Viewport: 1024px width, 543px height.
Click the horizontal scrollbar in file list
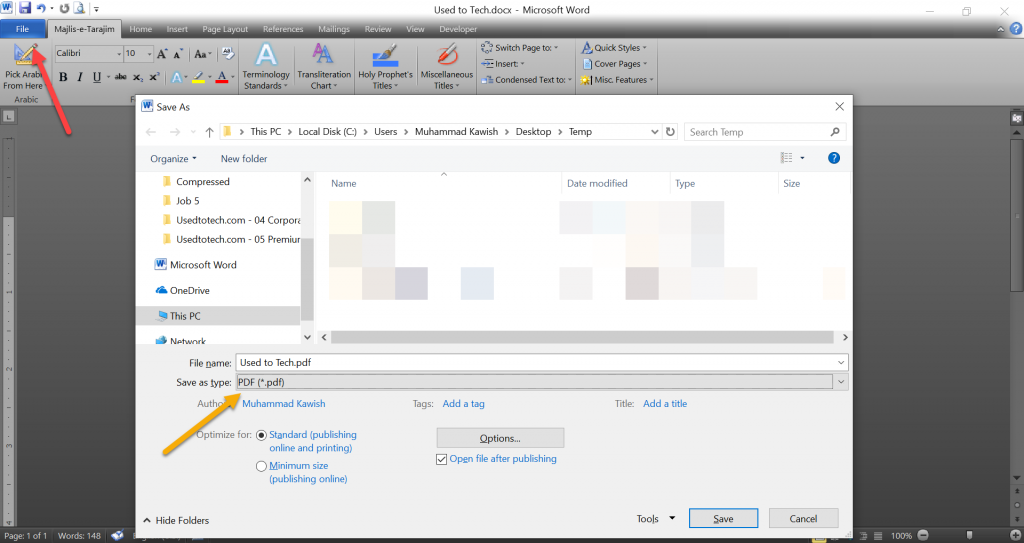582,337
